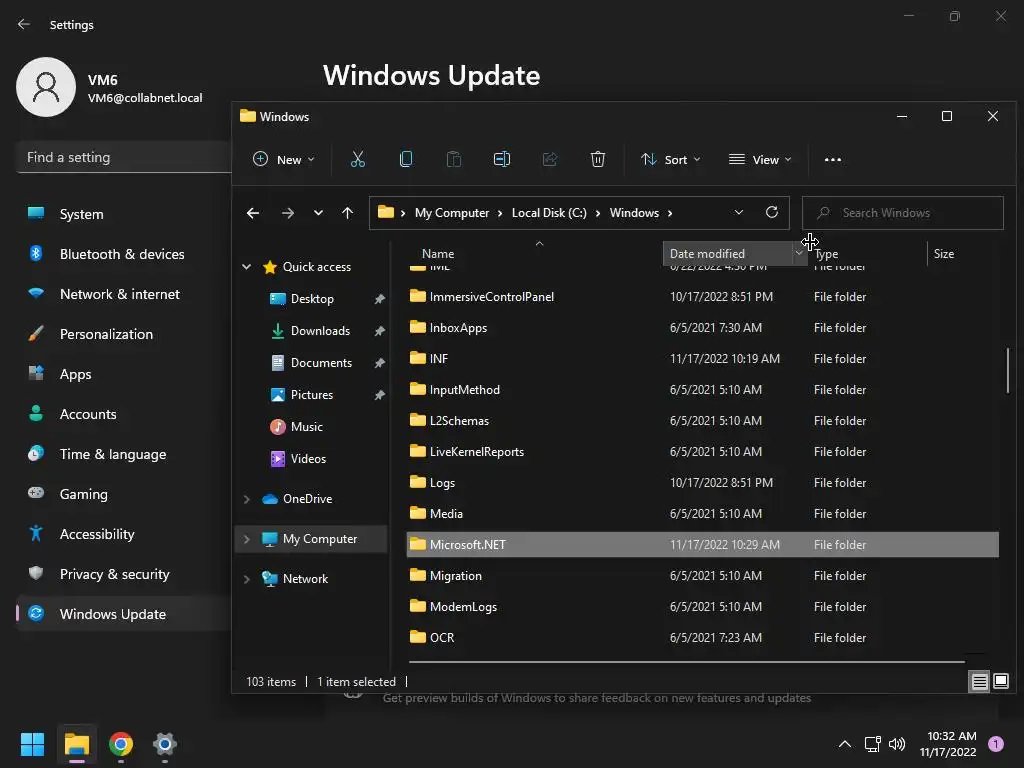Select Windows Update in Settings sidebar
Image resolution: width=1024 pixels, height=768 pixels.
(x=124, y=614)
